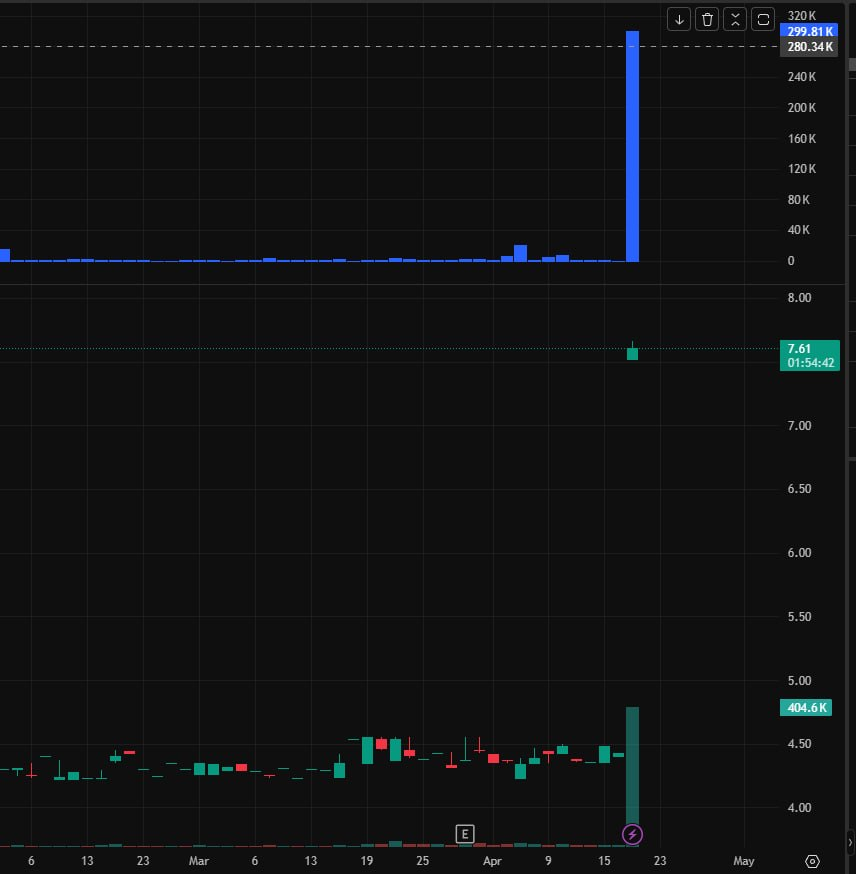Maximize the volume pane with square icon
Screen dimensions: 856x874
763,20
